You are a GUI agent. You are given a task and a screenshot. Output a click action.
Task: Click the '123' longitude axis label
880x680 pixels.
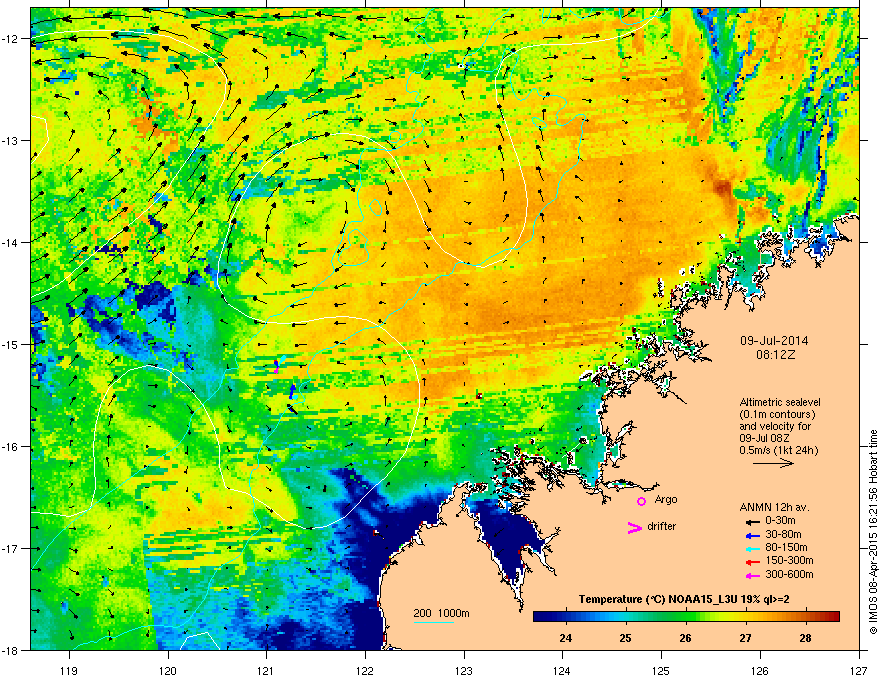point(464,670)
